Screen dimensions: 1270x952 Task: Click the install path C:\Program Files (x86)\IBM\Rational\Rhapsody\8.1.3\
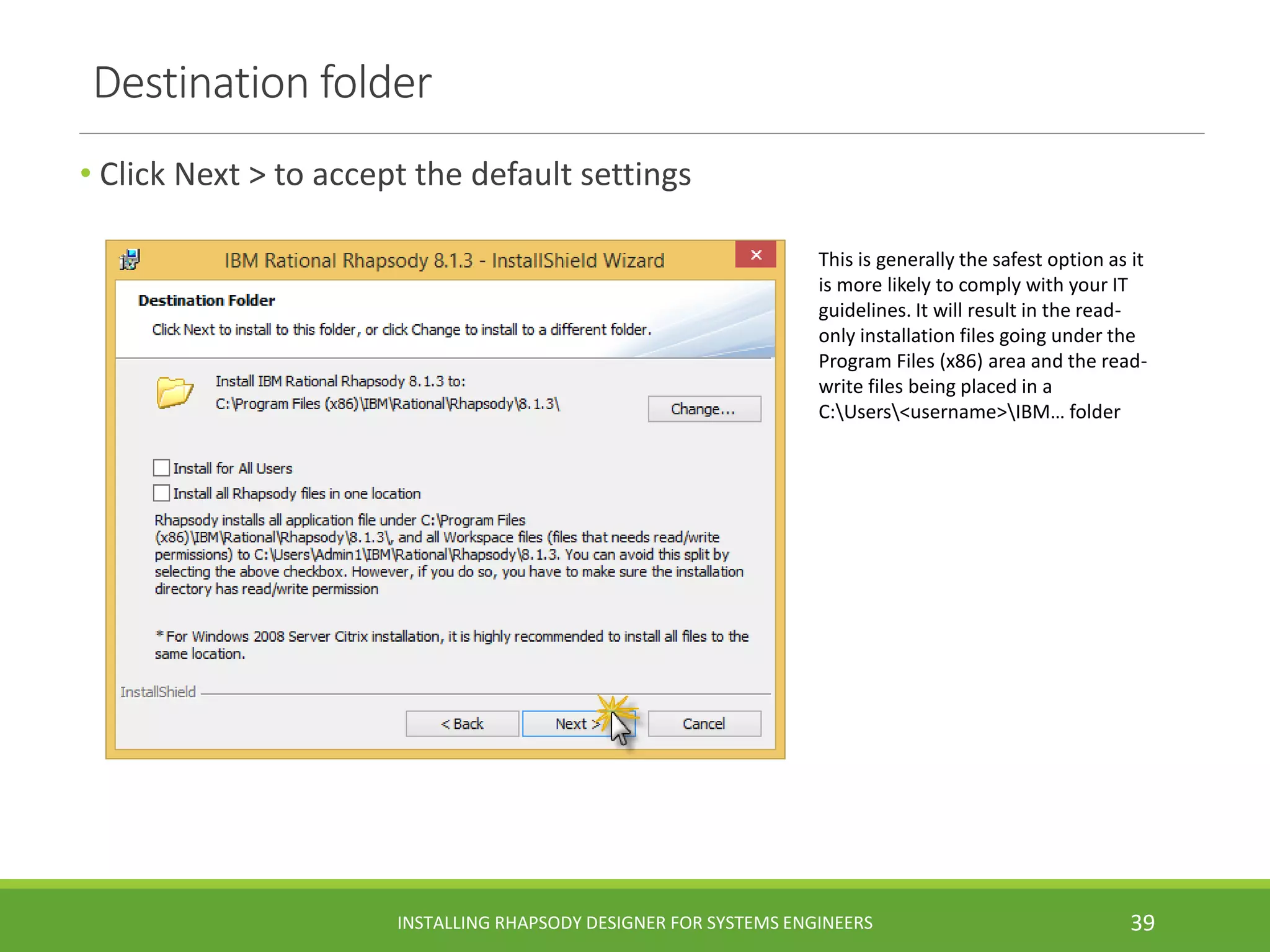pos(388,404)
